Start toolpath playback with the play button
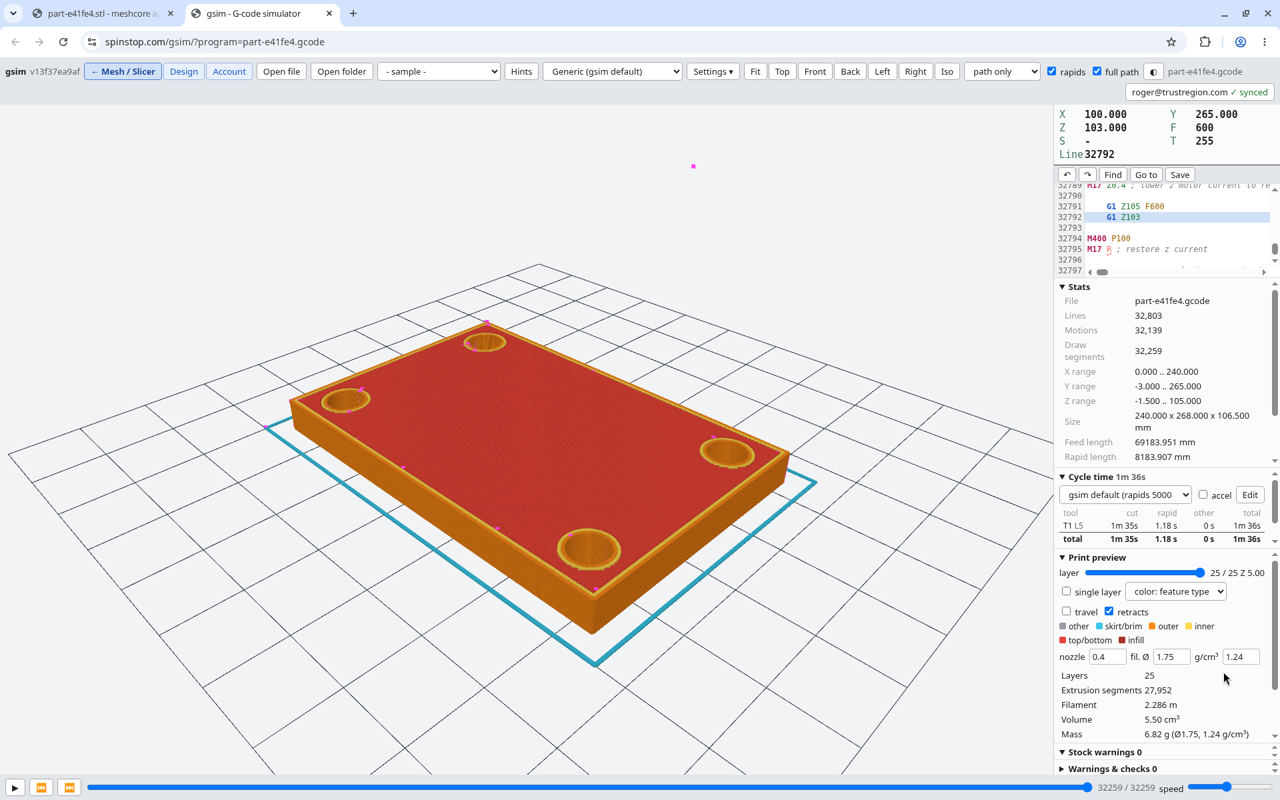1280x800 pixels. click(15, 788)
